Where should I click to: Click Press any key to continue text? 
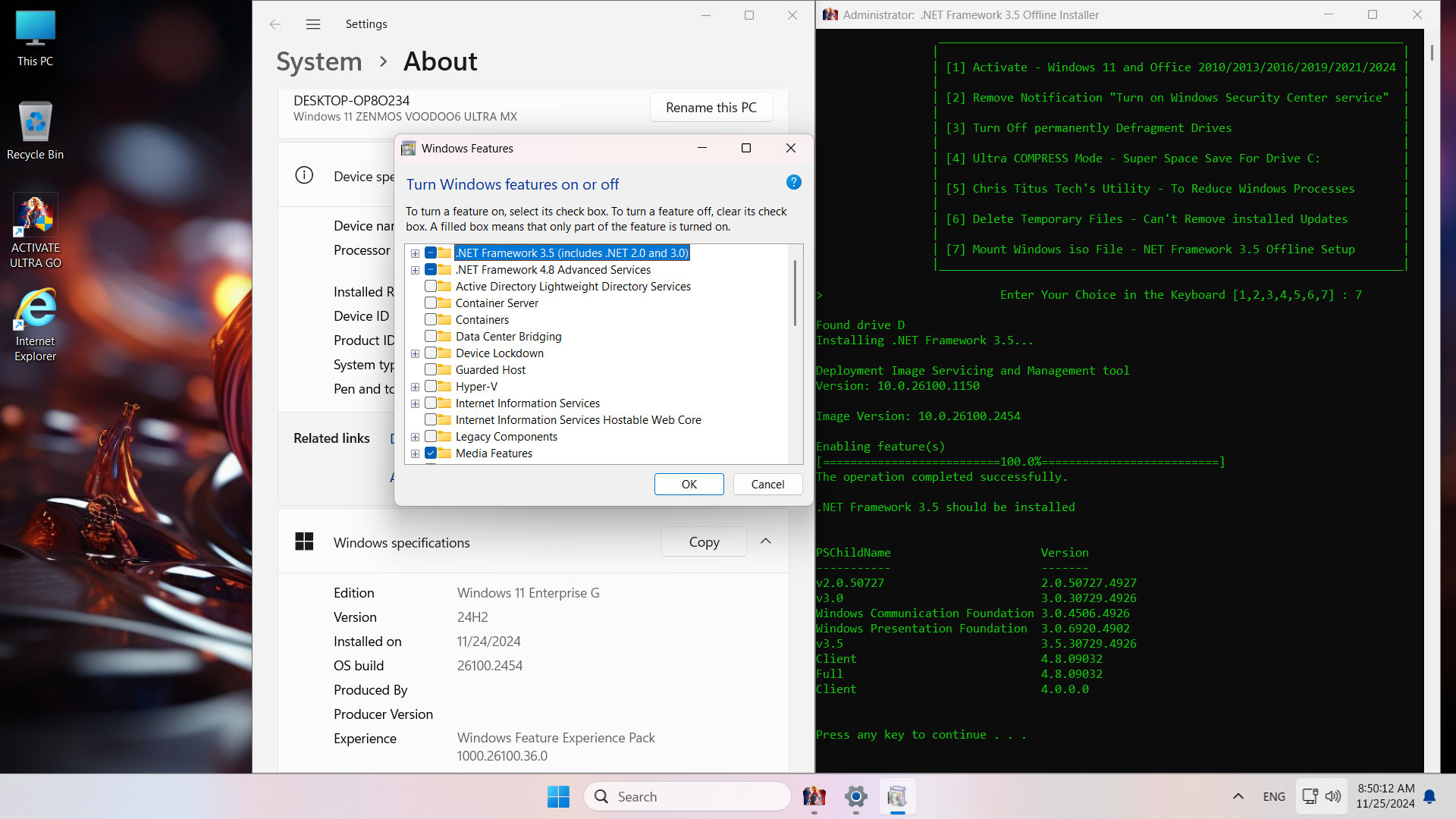tap(921, 735)
